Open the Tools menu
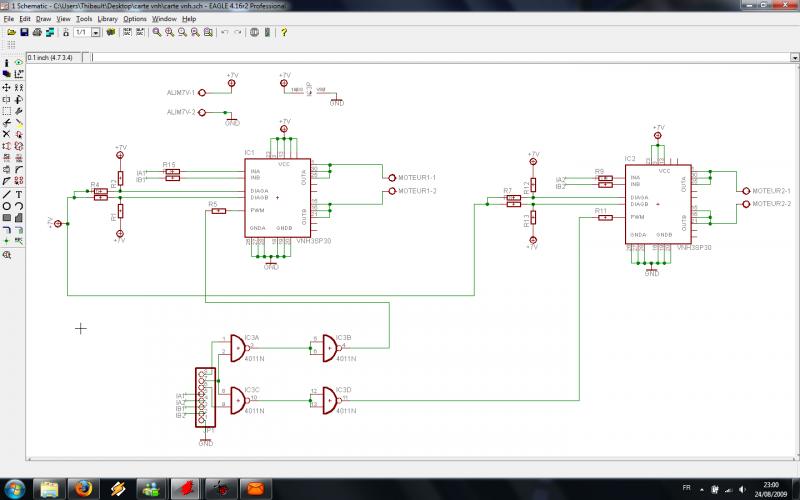800x500 pixels. tap(84, 19)
